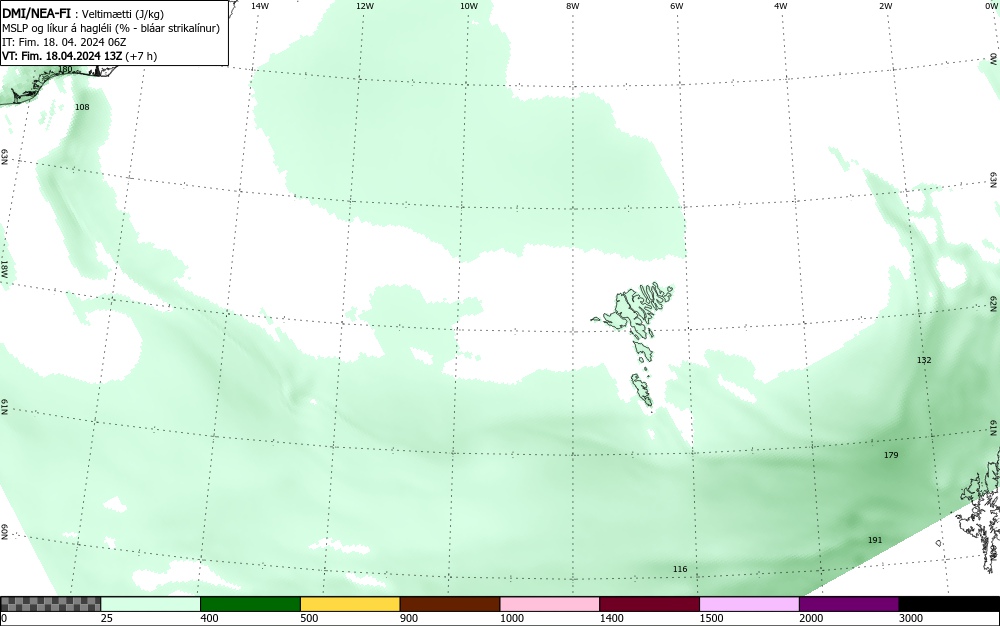Click the Shetland Islands coastline outline

(x=980, y=510)
